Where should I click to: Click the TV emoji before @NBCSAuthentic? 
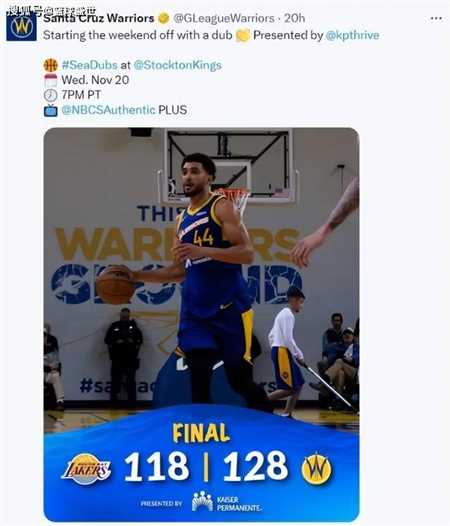pos(51,110)
